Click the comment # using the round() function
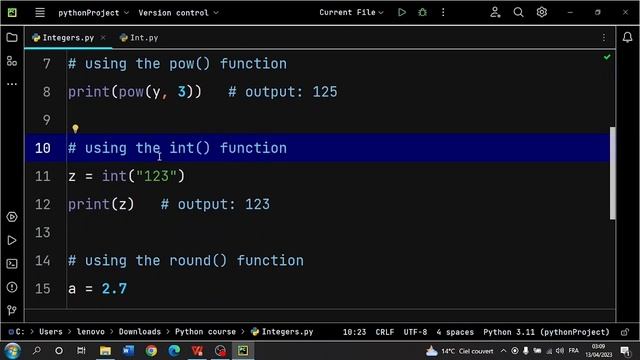The height and width of the screenshot is (360, 640). (x=186, y=261)
